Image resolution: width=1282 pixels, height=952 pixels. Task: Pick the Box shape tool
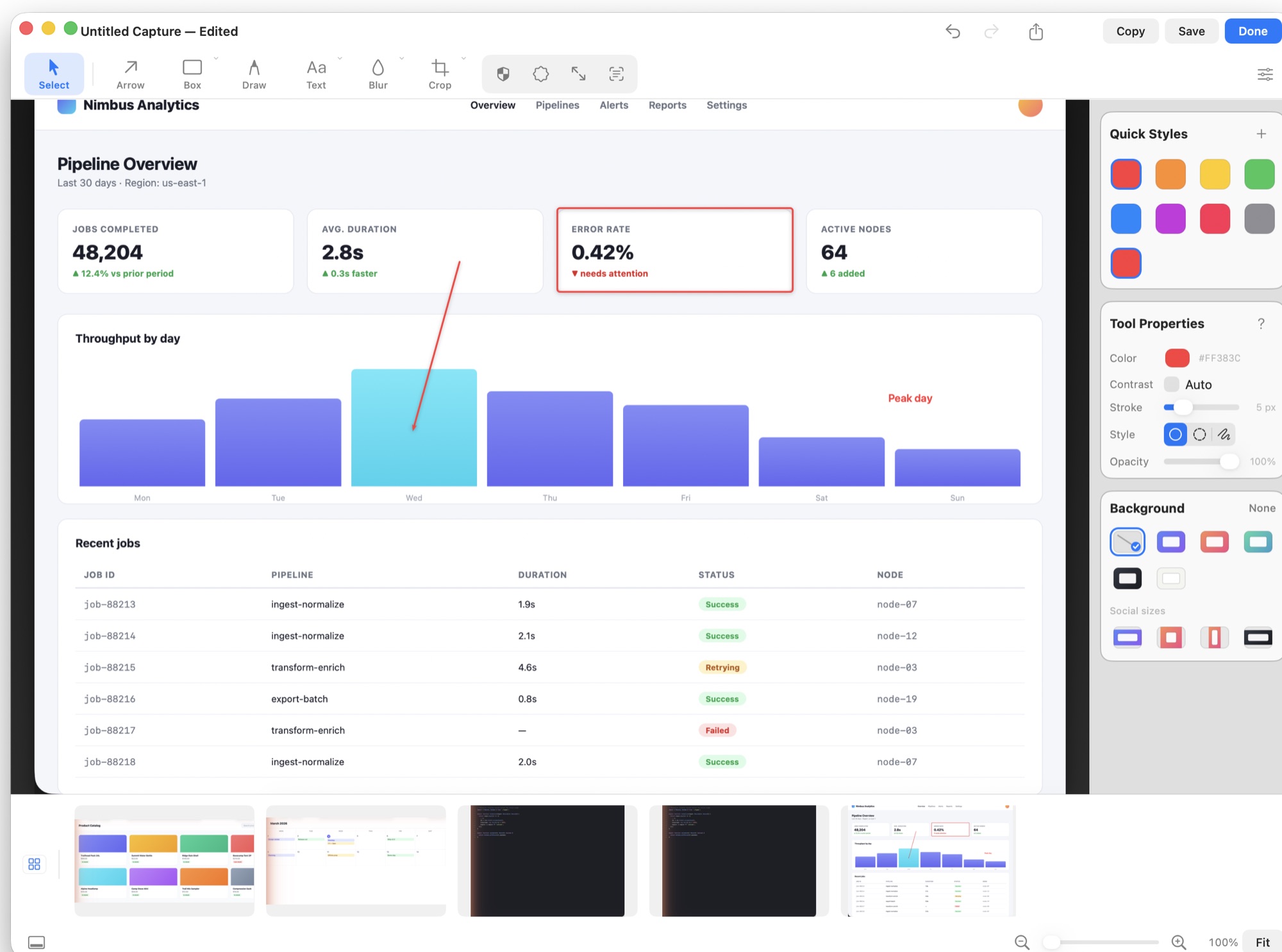[x=192, y=74]
